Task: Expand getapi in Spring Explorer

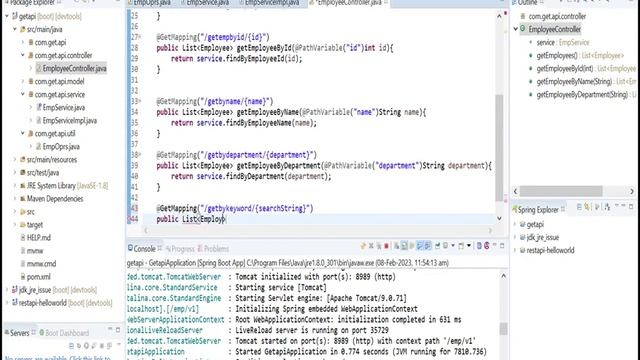Action: 516,224
